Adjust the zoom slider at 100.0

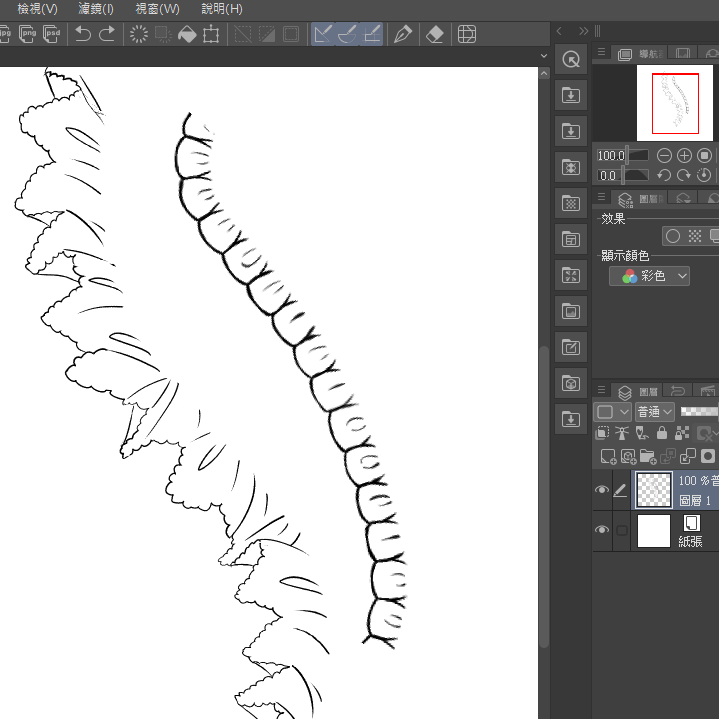pyautogui.click(x=638, y=155)
